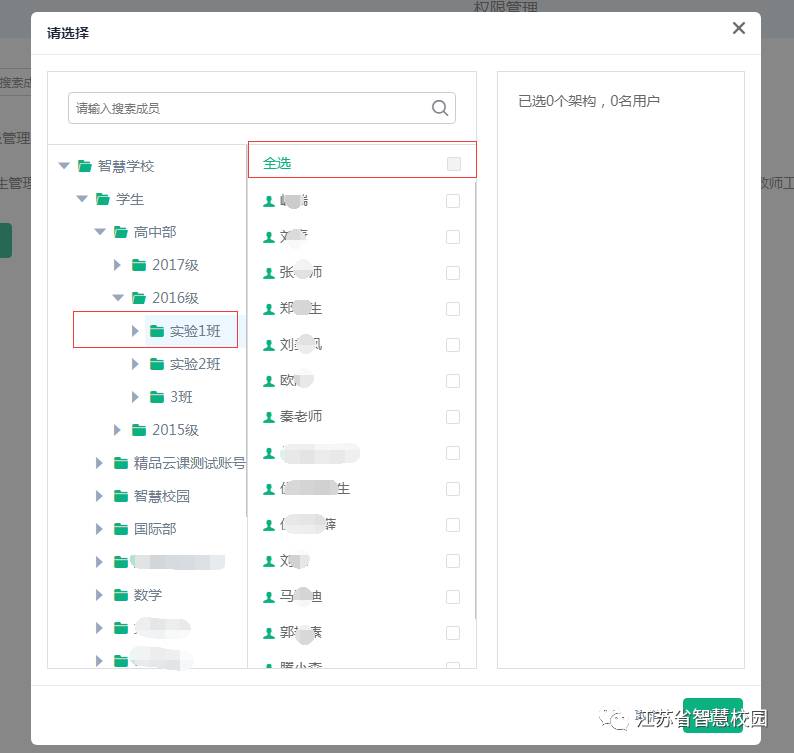Select the 3班 tree label
This screenshot has height=753, width=794.
(x=181, y=397)
